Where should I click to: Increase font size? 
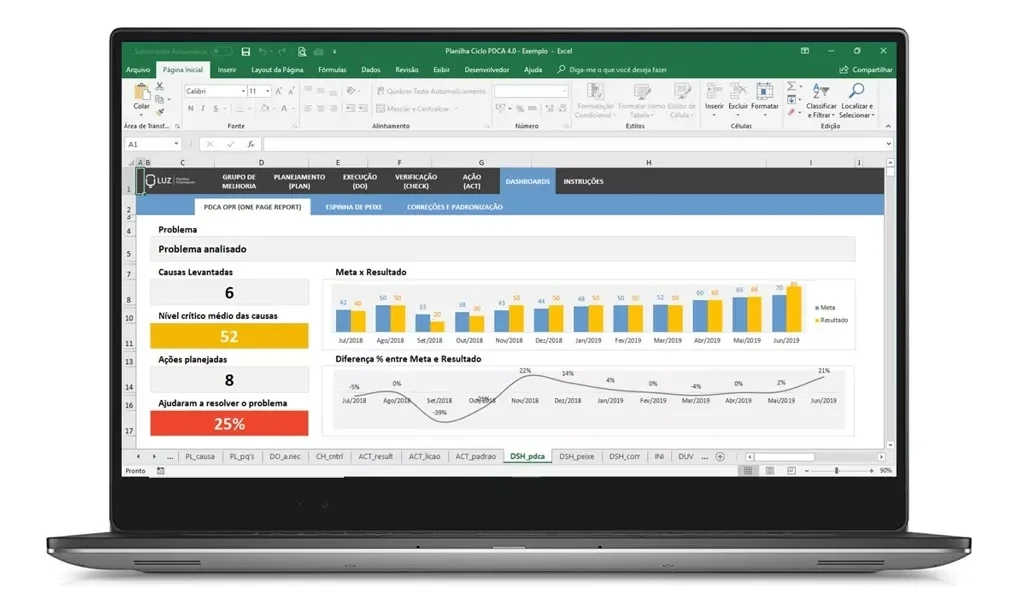(279, 92)
